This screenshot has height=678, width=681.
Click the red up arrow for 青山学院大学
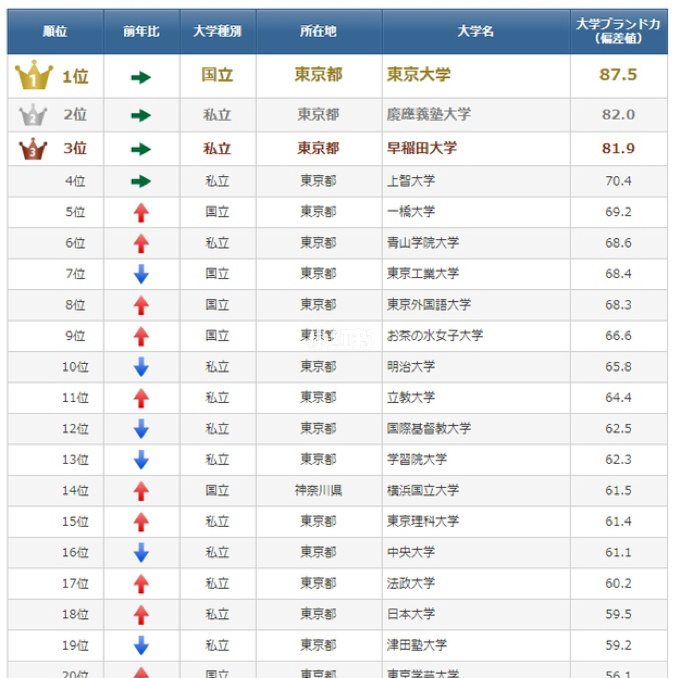coord(141,244)
